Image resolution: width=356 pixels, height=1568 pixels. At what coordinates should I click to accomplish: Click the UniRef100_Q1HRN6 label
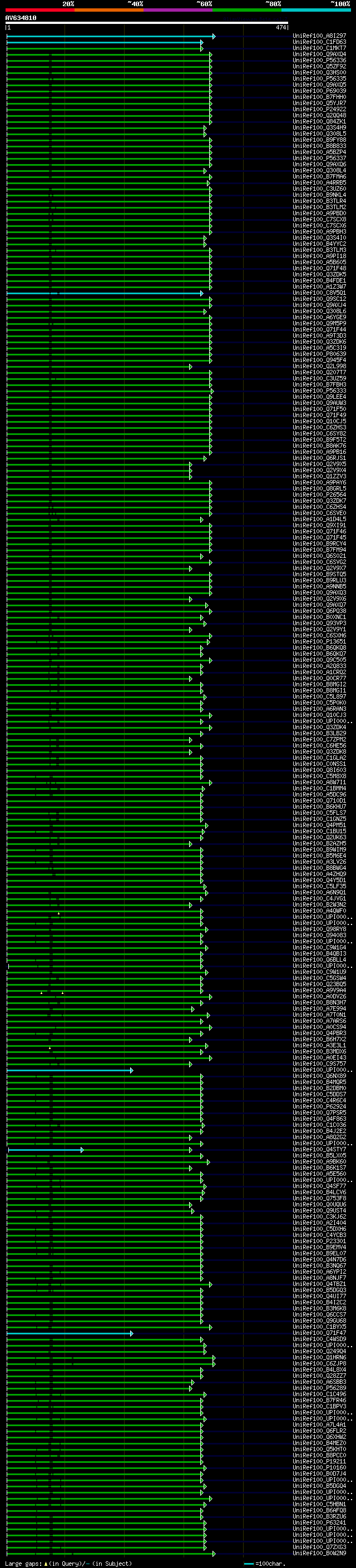tap(319, 1357)
